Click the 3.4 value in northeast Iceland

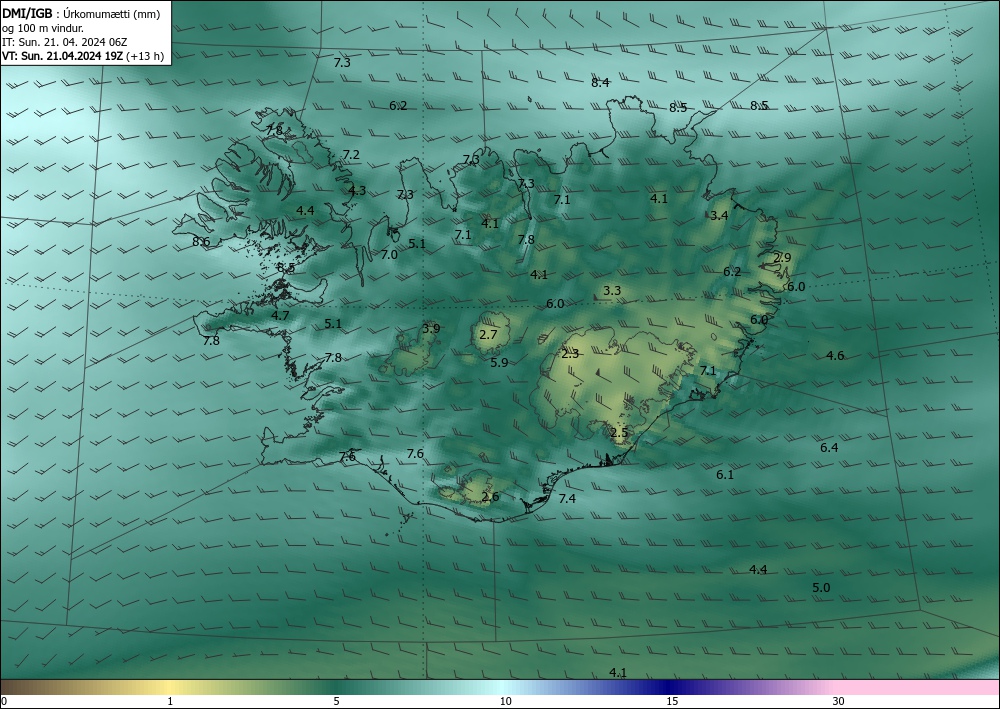pos(719,216)
